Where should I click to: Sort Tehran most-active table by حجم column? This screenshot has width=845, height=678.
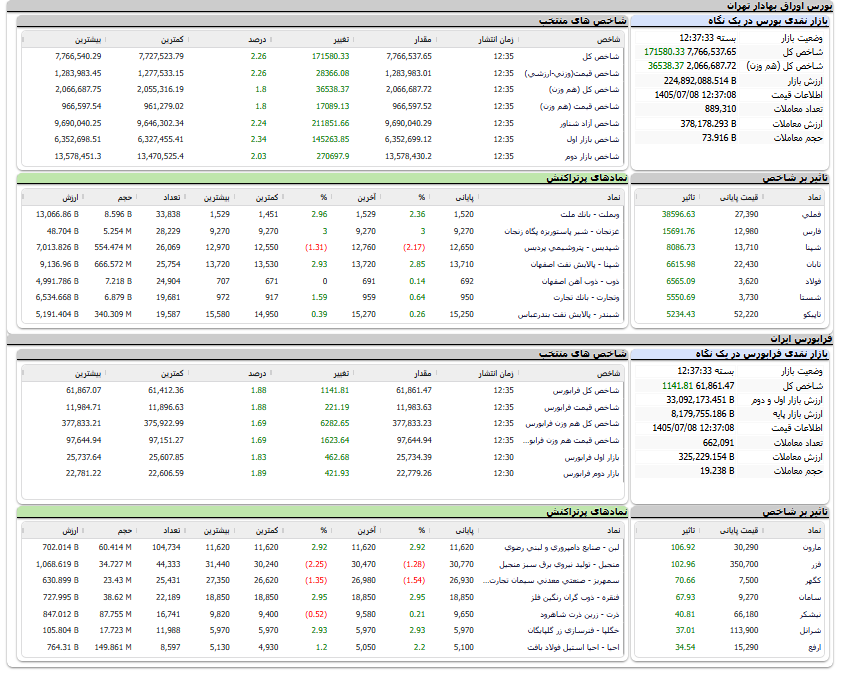click(124, 198)
